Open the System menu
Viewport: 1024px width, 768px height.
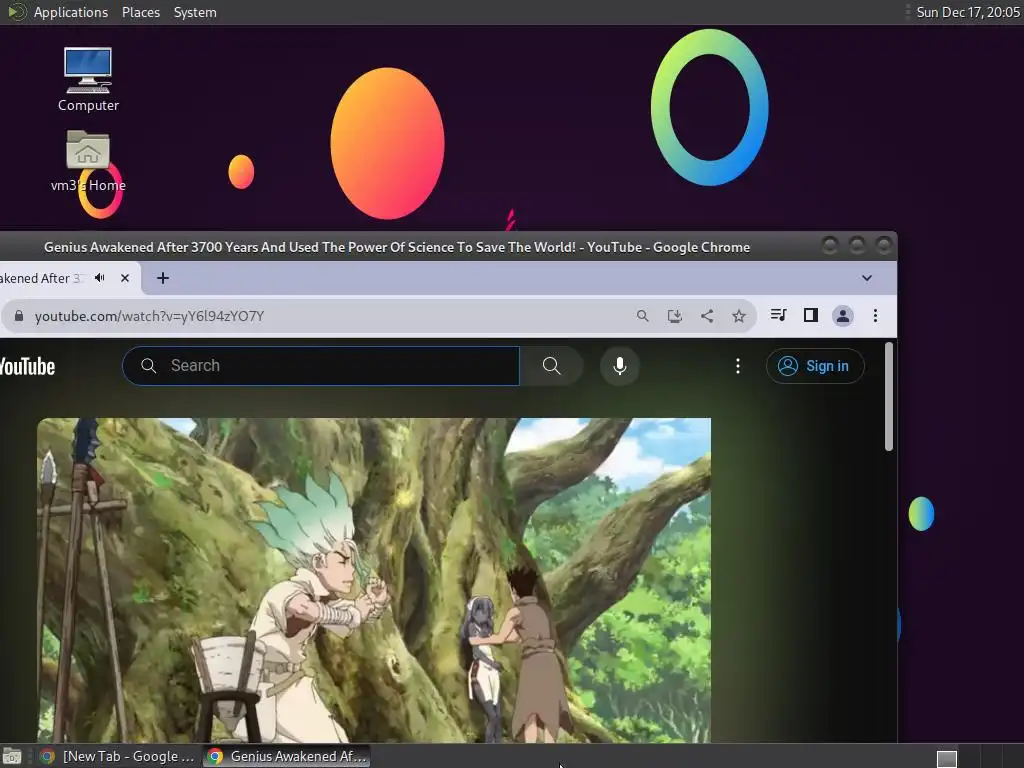(195, 12)
